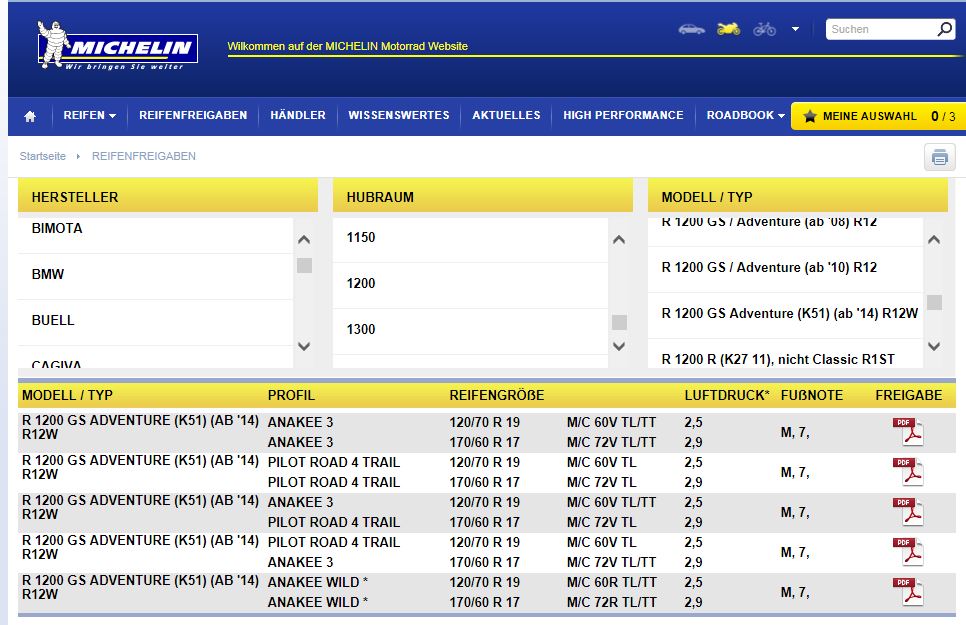Select the yellow motorcycle icon
The width and height of the screenshot is (966, 625).
[x=728, y=29]
